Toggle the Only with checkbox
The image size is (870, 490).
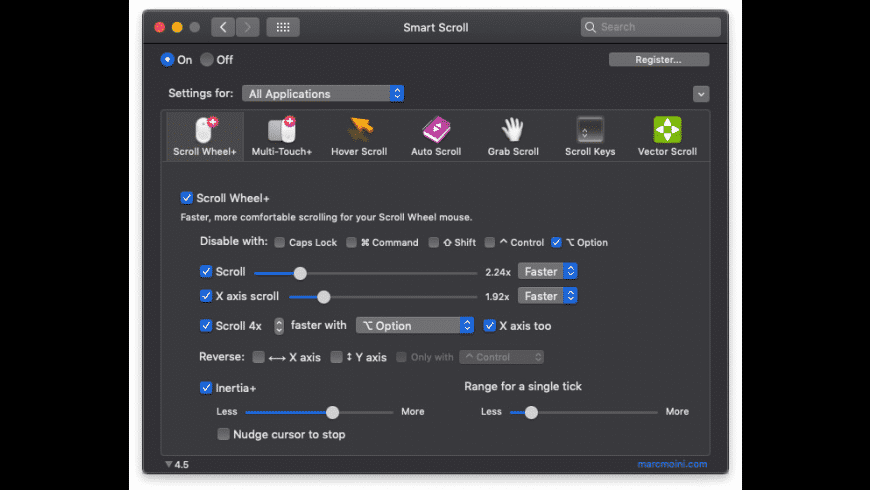pos(401,357)
